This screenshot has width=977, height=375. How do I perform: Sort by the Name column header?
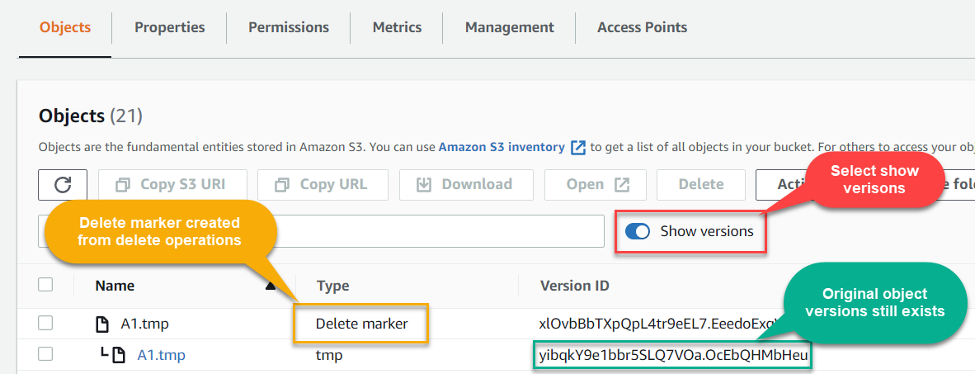pos(115,286)
